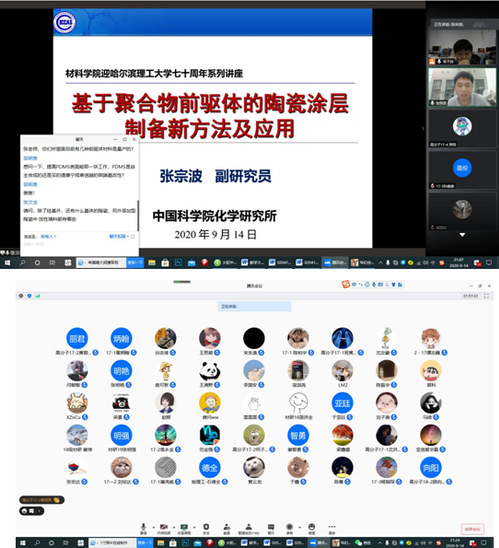Viewport: 499px width, 548px height.
Task: Expand the microphone options arrow
Action: pos(153,527)
